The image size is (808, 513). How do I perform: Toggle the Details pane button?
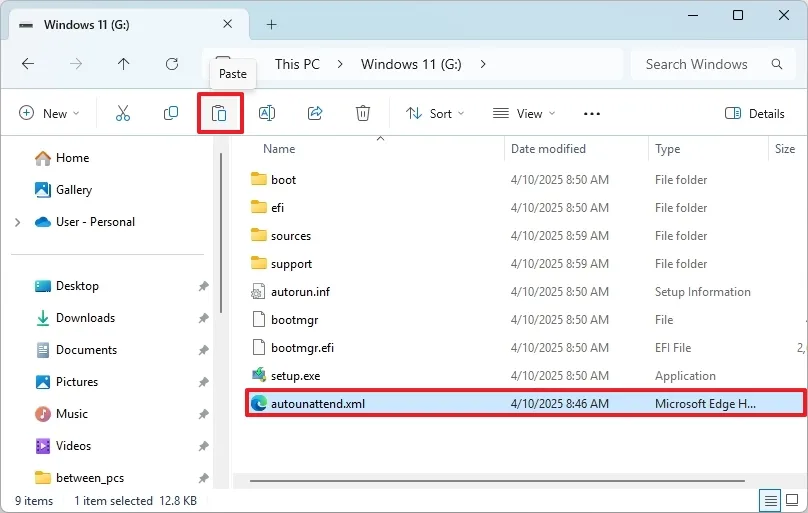[754, 114]
